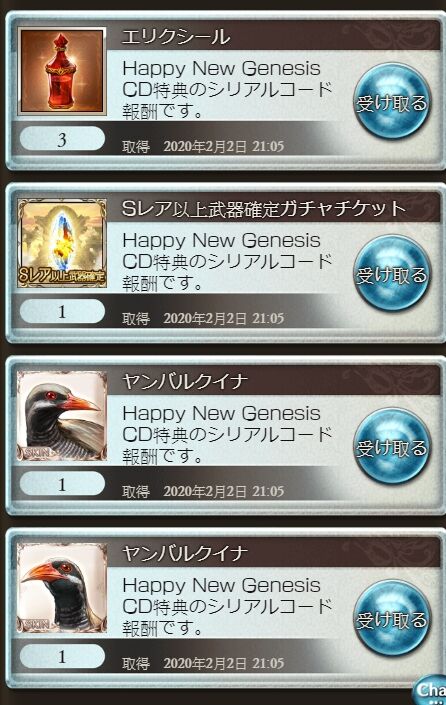This screenshot has height=705, width=446.
Task: Click the left-facing Yanbaru Kuina skin icon
Action: pyautogui.click(x=62, y=588)
